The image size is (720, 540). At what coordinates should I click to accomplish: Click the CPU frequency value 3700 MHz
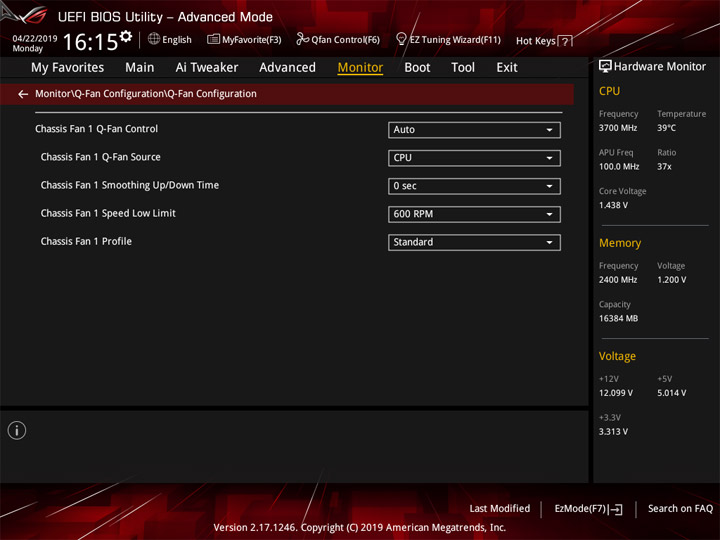click(x=618, y=128)
